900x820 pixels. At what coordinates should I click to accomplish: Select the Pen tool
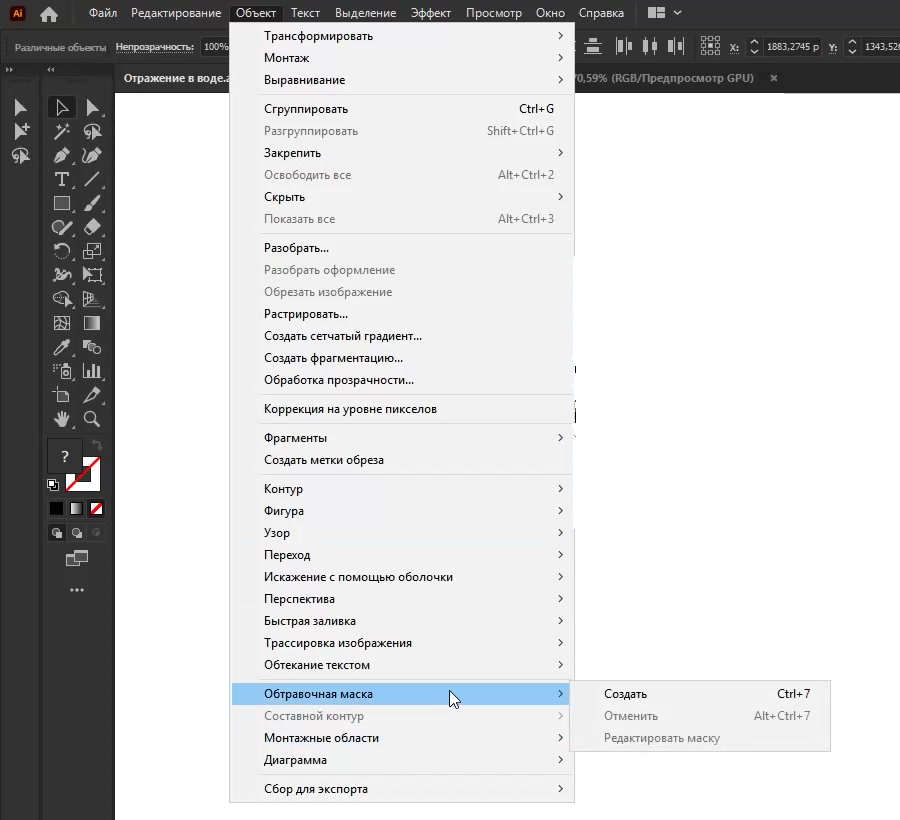click(x=62, y=156)
